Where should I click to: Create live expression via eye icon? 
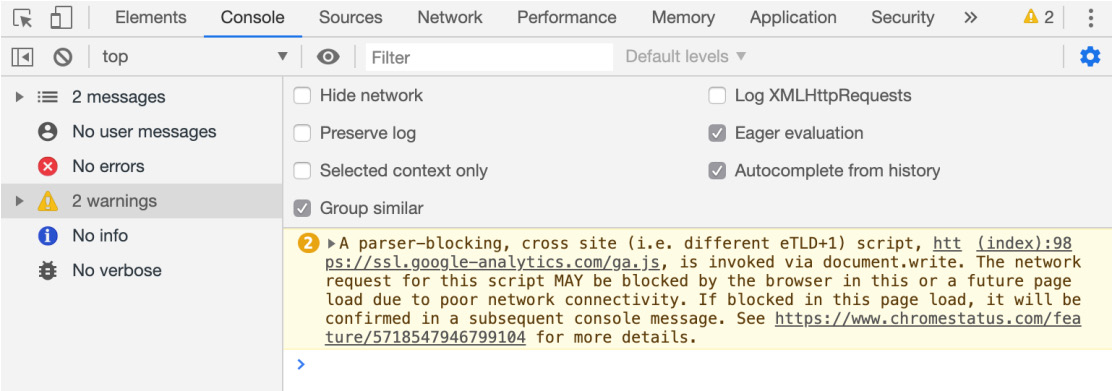[x=328, y=57]
